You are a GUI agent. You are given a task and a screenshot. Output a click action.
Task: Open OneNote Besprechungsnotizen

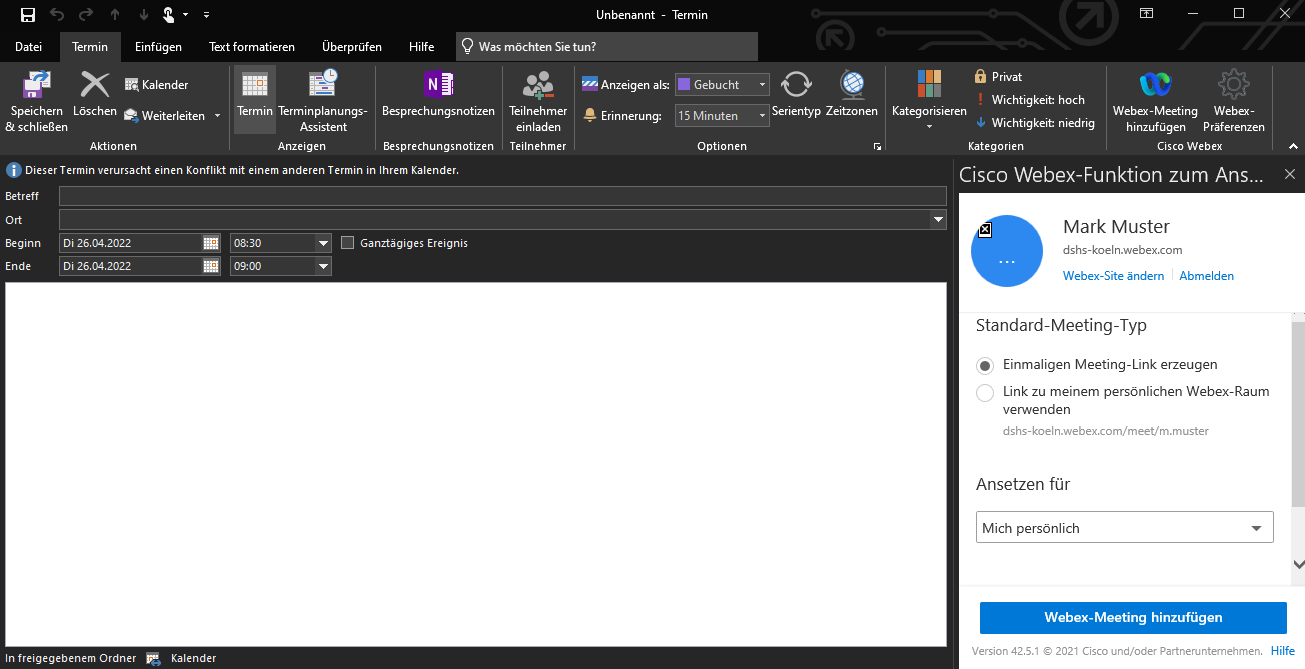[x=438, y=95]
